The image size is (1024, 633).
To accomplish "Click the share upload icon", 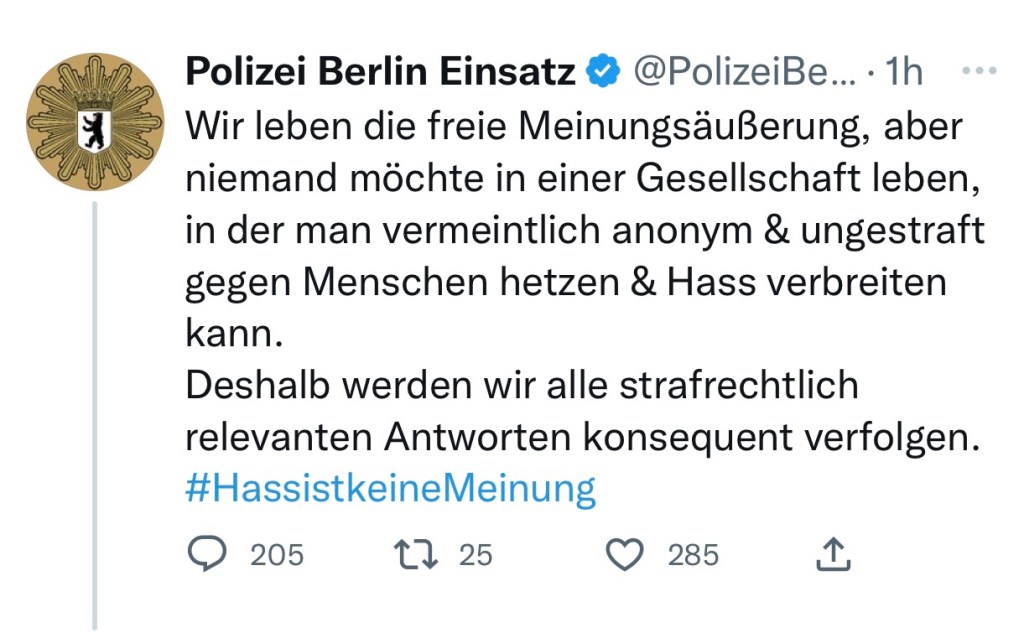I will 833,554.
